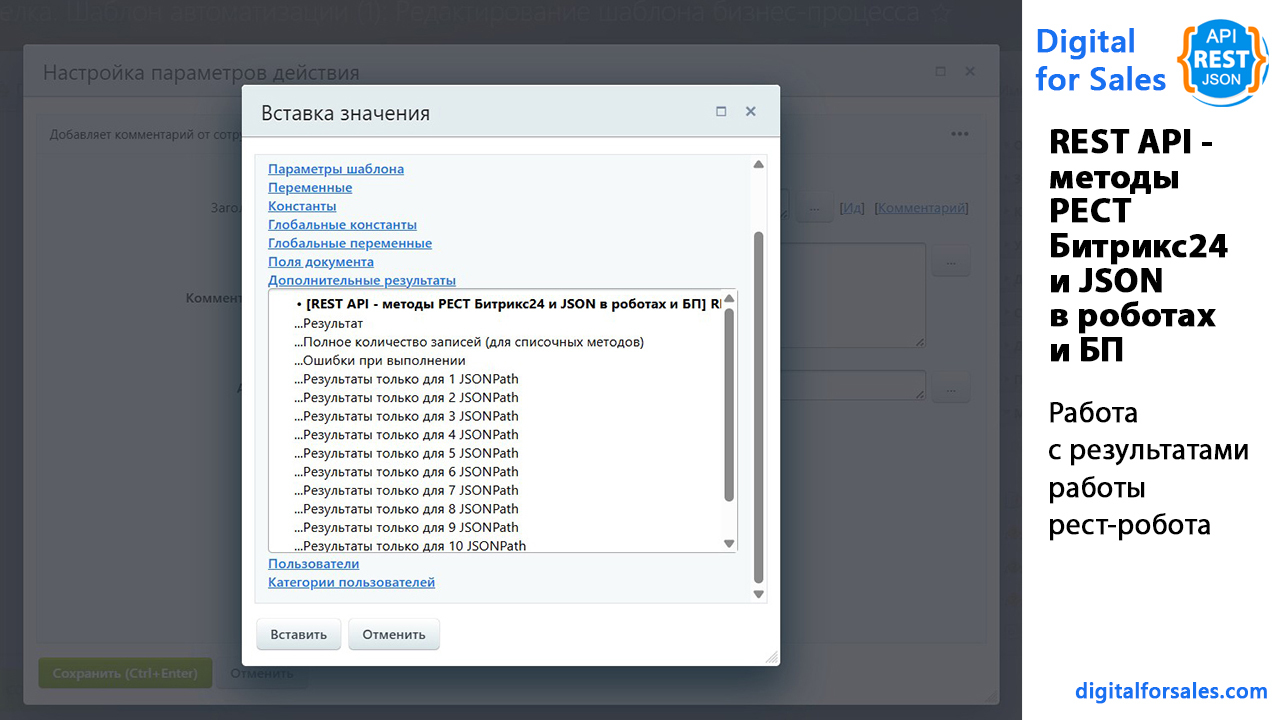Expand the Глобальные константы section

click(x=342, y=225)
